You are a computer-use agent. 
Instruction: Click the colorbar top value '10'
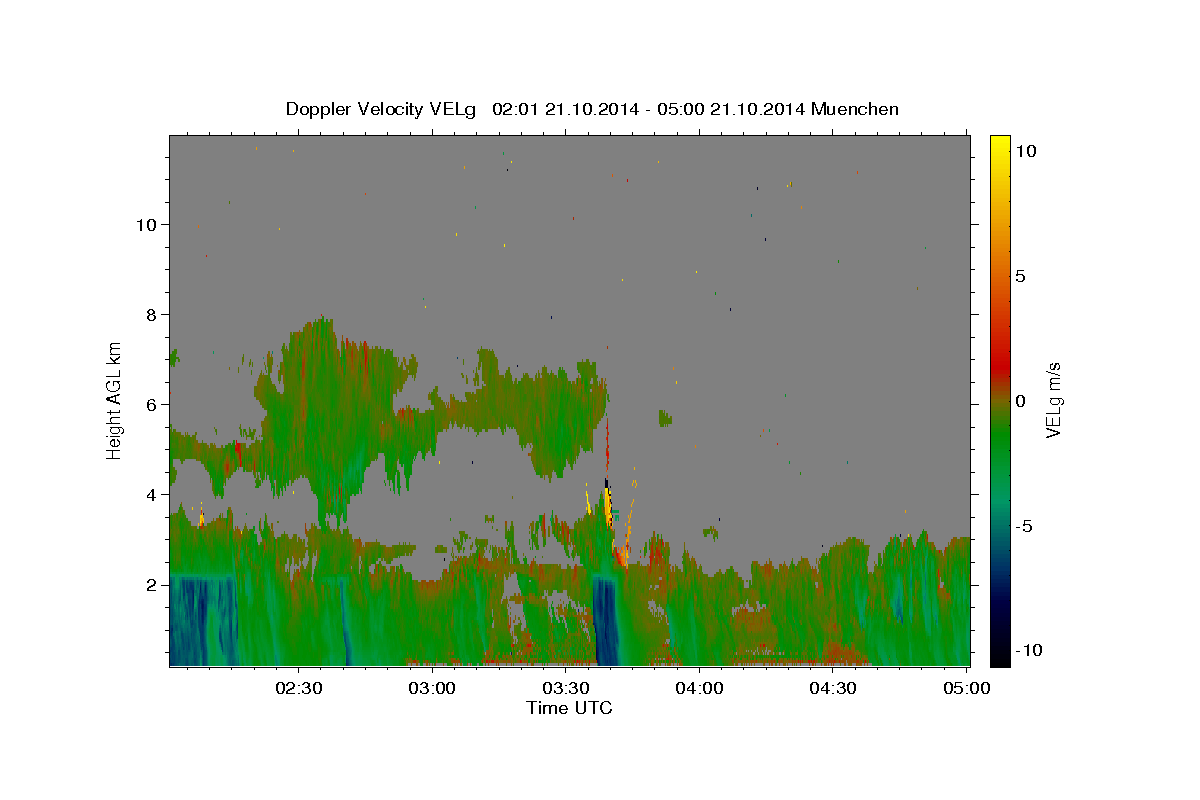point(1024,151)
